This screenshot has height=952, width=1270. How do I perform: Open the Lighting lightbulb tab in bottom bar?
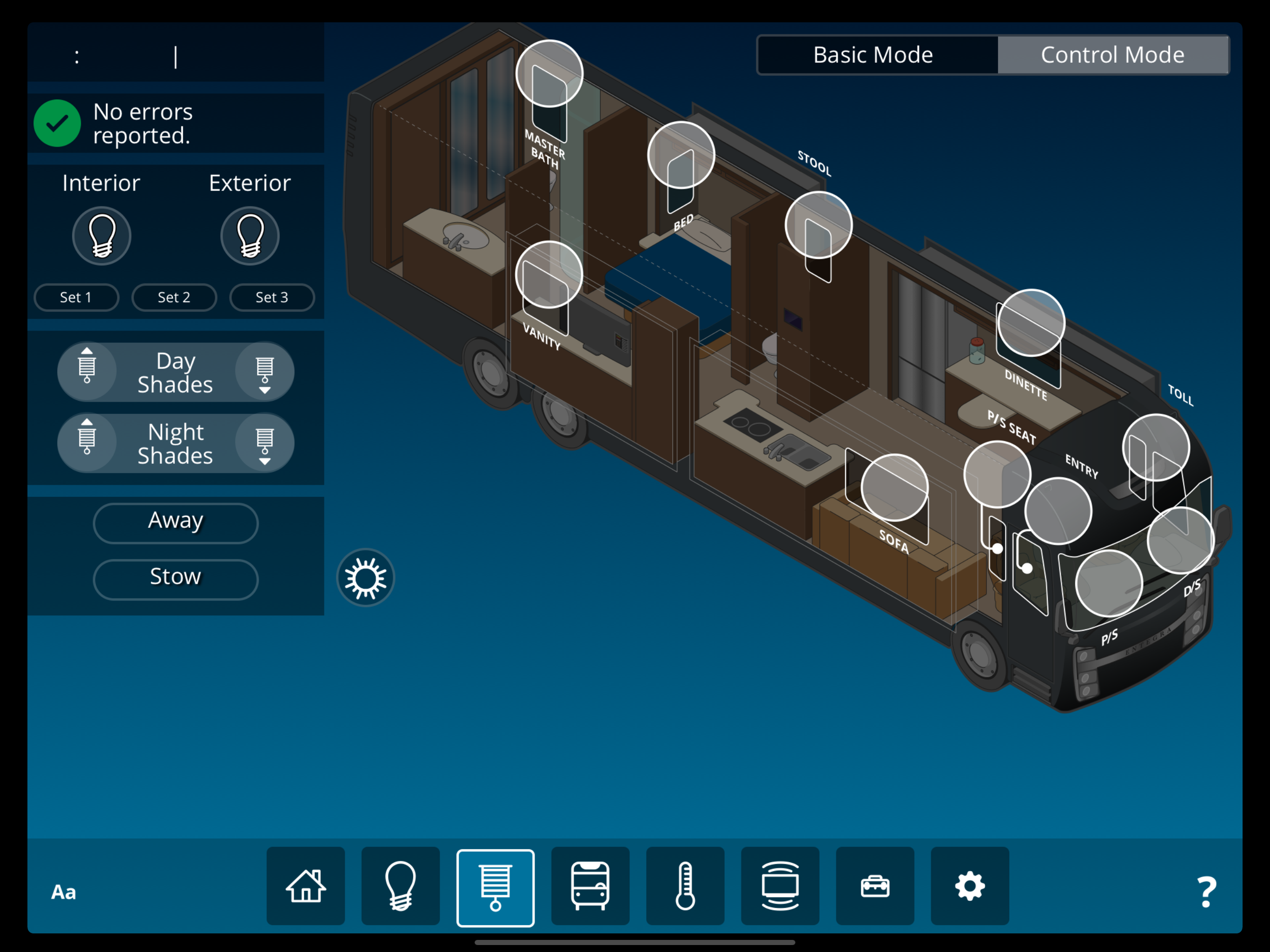pyautogui.click(x=400, y=886)
